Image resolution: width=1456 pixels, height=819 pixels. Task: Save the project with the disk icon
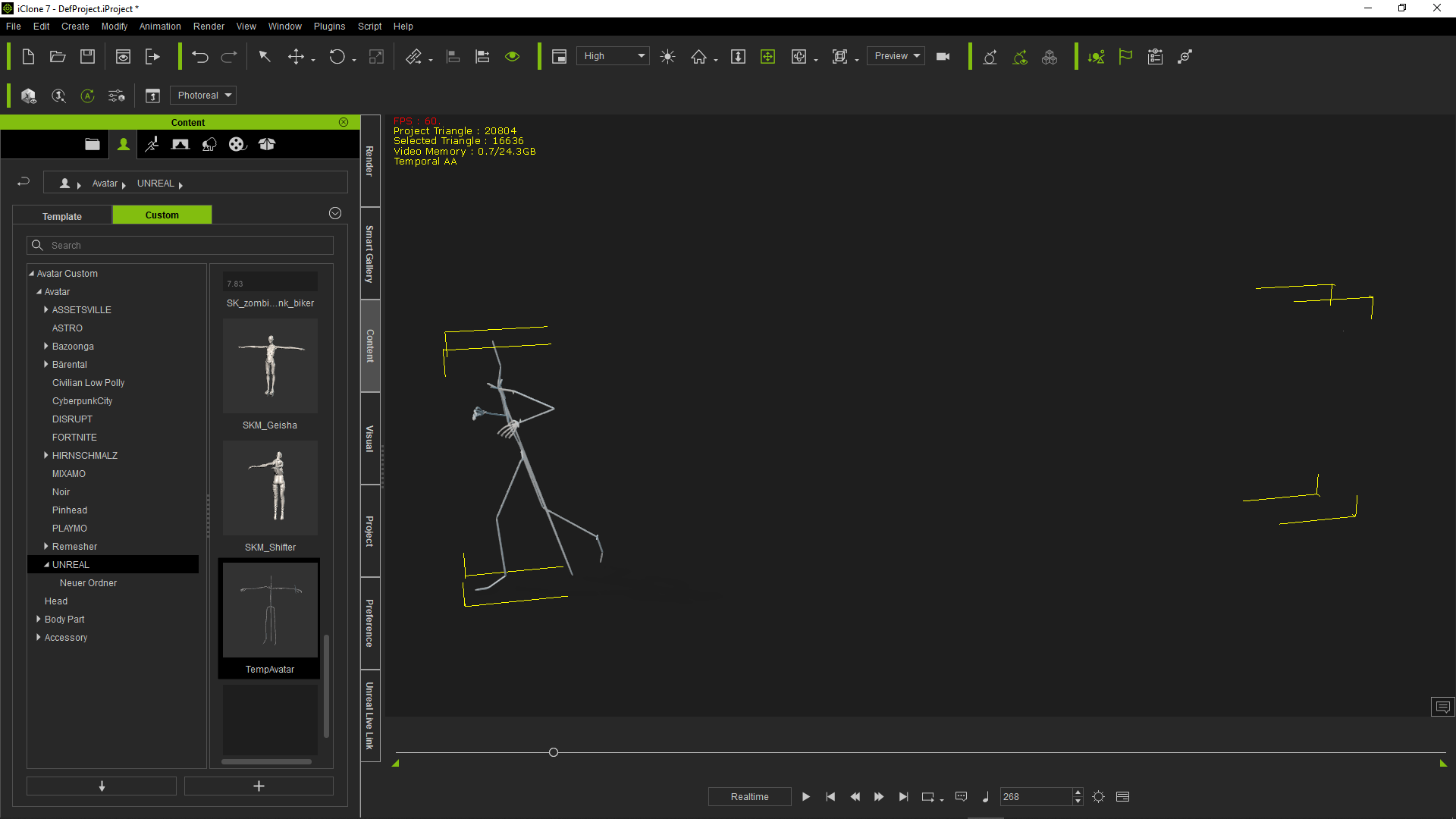[x=88, y=57]
